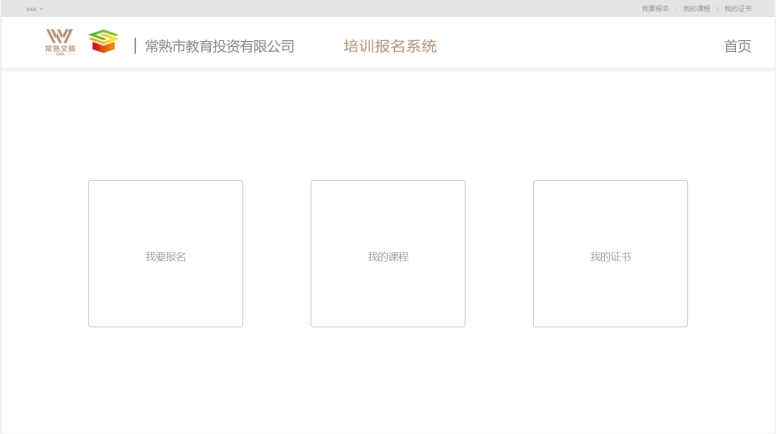Select the 我要报名 text inside the left card
The height and width of the screenshot is (434, 776).
(165, 257)
